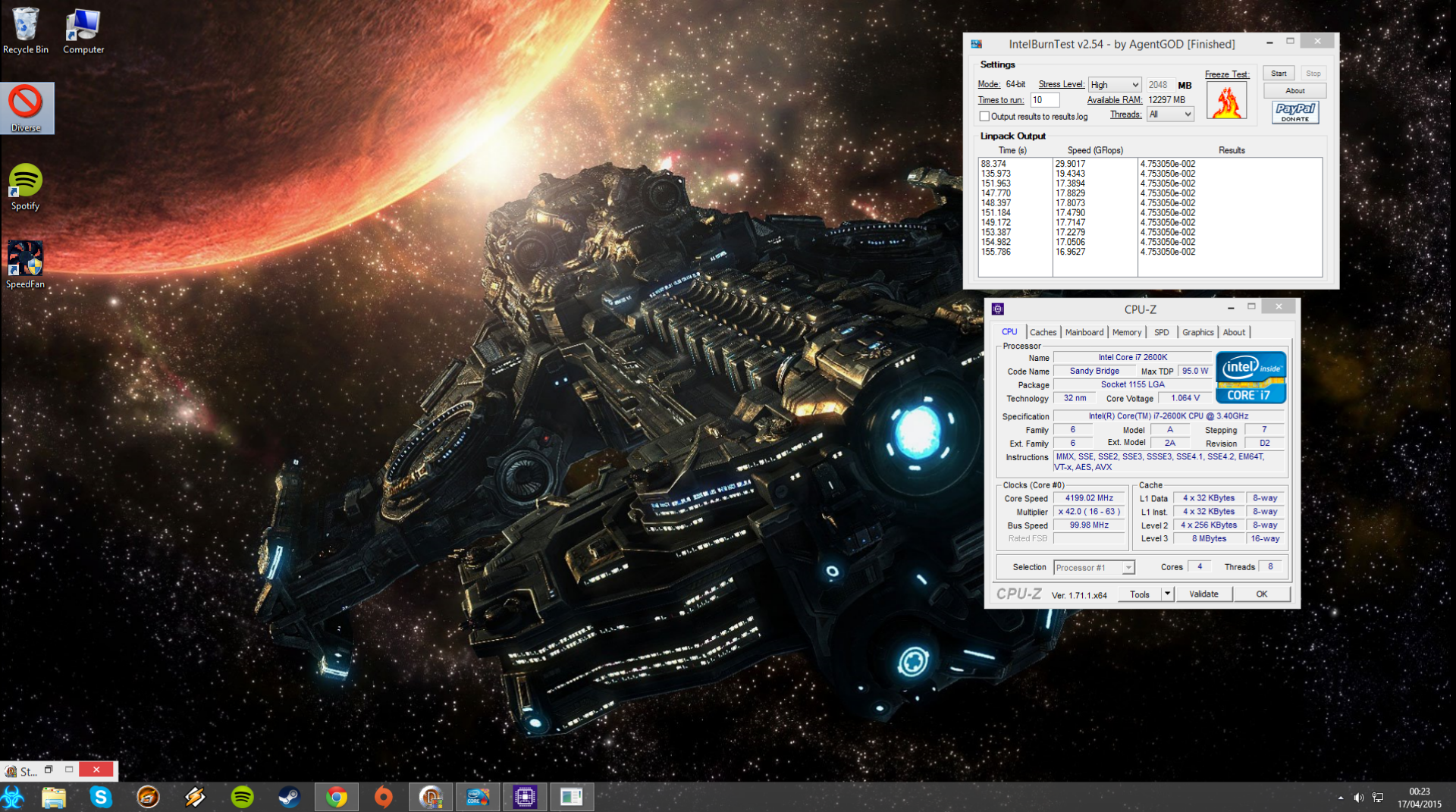
Task: Click the Multiplier value x 42.0
Action: click(1089, 512)
